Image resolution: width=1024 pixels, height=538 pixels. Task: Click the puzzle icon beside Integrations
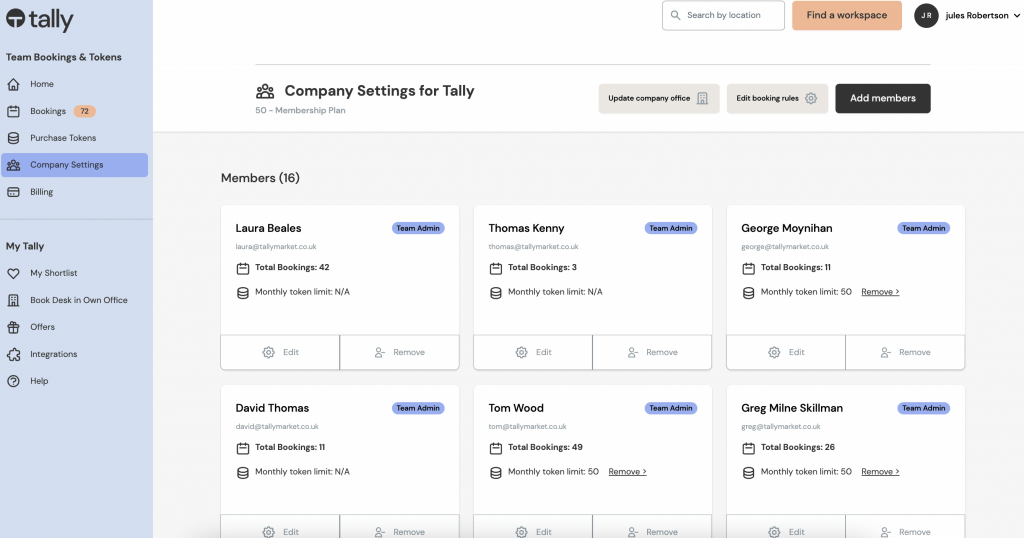point(13,354)
